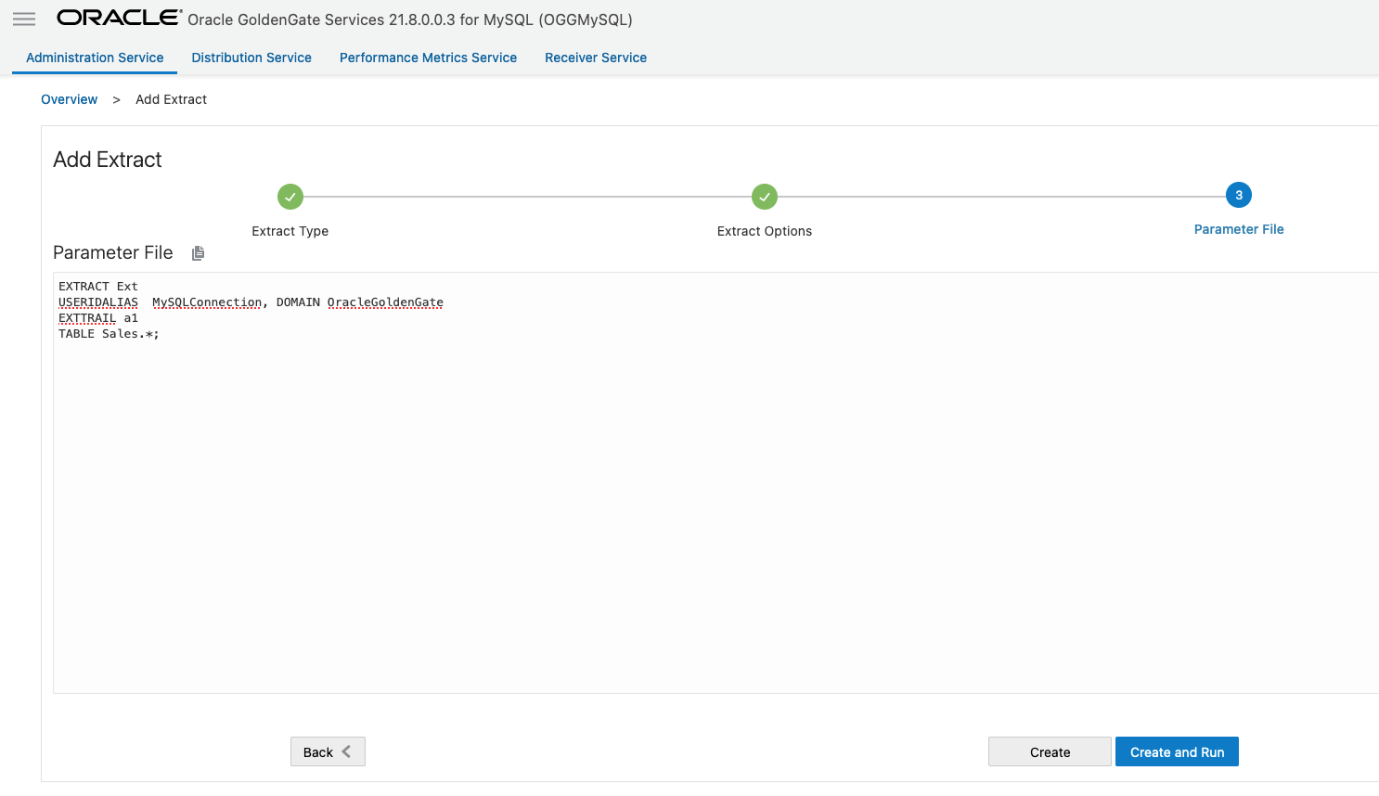Switch to the Receiver Service tab

click(x=595, y=57)
